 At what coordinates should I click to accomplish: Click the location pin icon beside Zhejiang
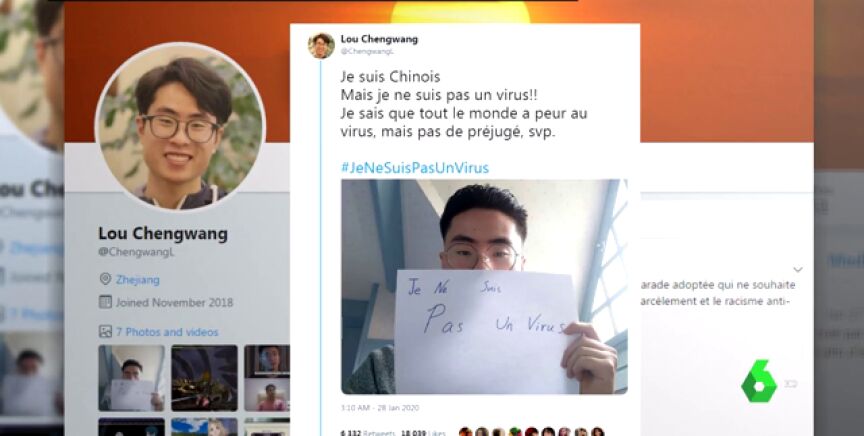pos(105,279)
